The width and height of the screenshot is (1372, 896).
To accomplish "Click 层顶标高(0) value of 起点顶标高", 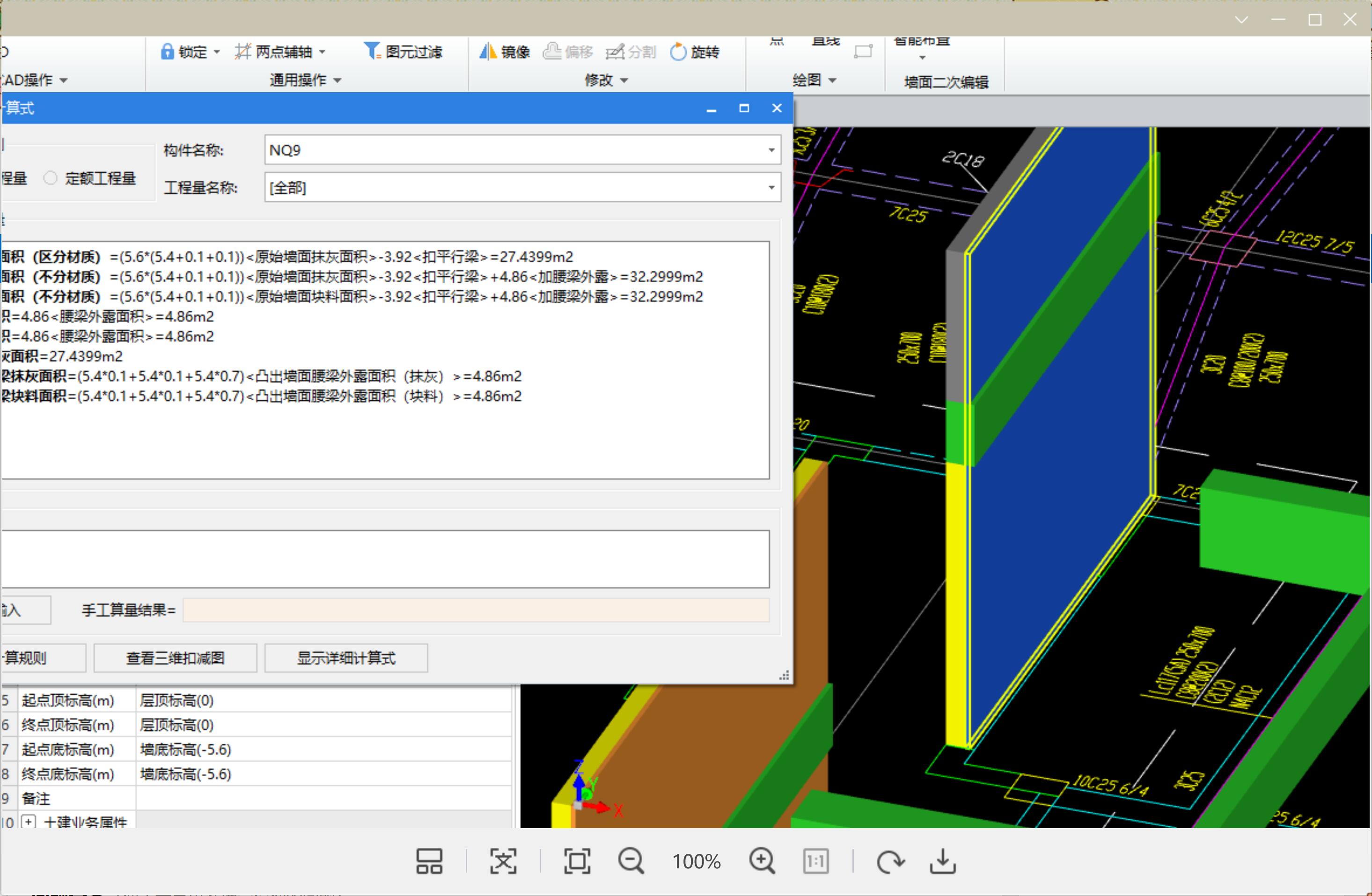I will [x=177, y=700].
